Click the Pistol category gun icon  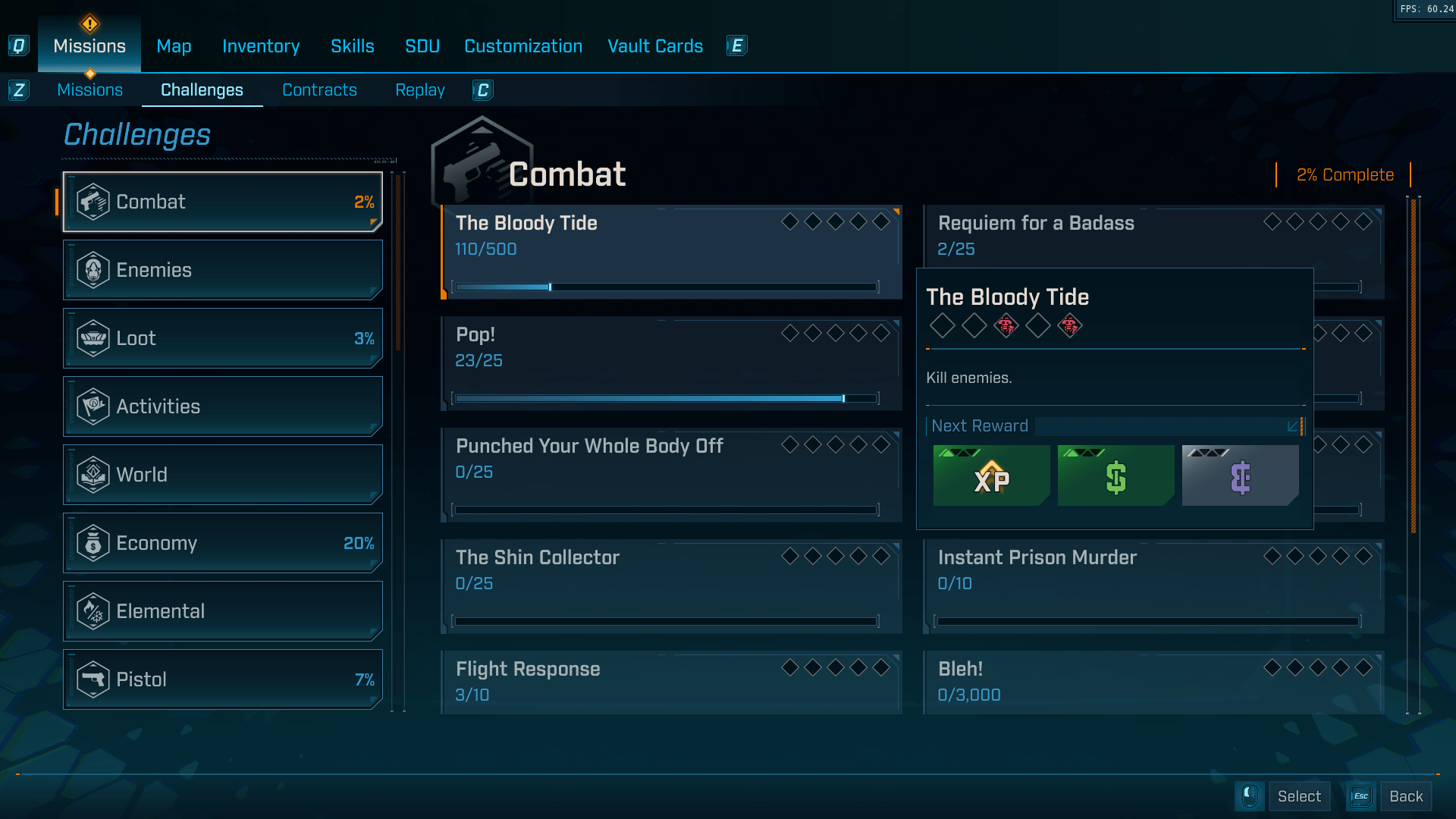(93, 679)
